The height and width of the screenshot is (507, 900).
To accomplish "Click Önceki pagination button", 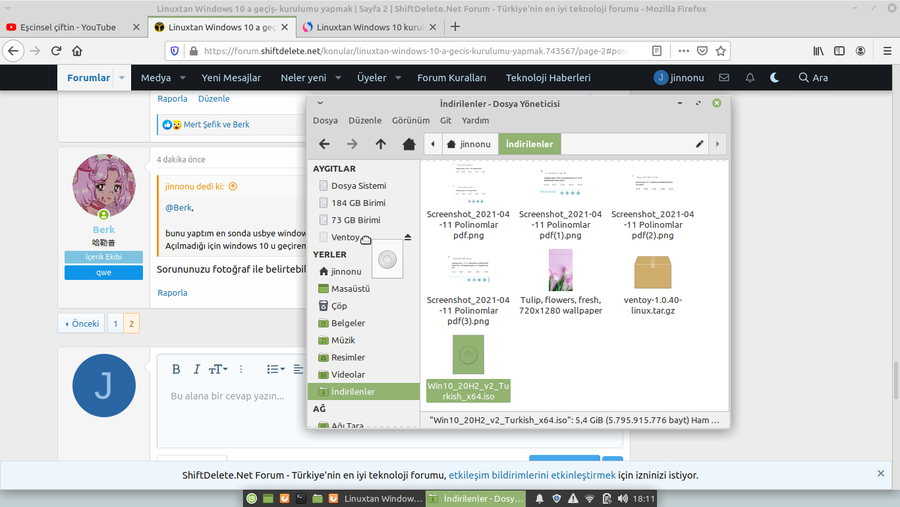I will point(82,324).
